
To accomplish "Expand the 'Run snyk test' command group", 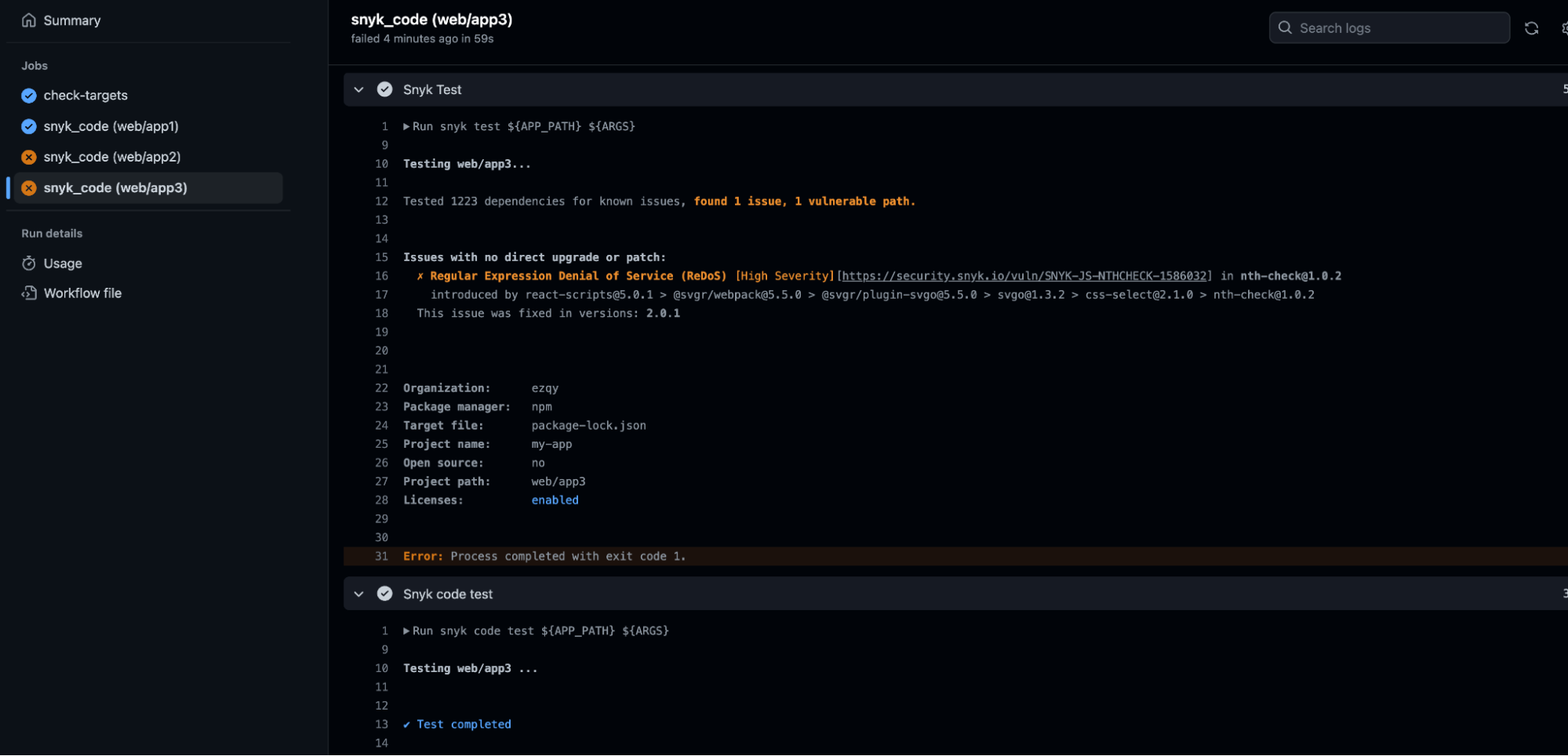I will tap(406, 126).
